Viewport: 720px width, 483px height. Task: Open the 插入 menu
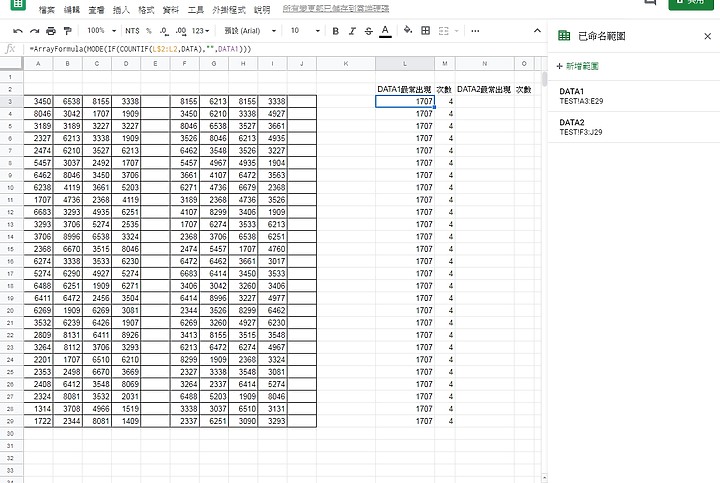pos(121,9)
